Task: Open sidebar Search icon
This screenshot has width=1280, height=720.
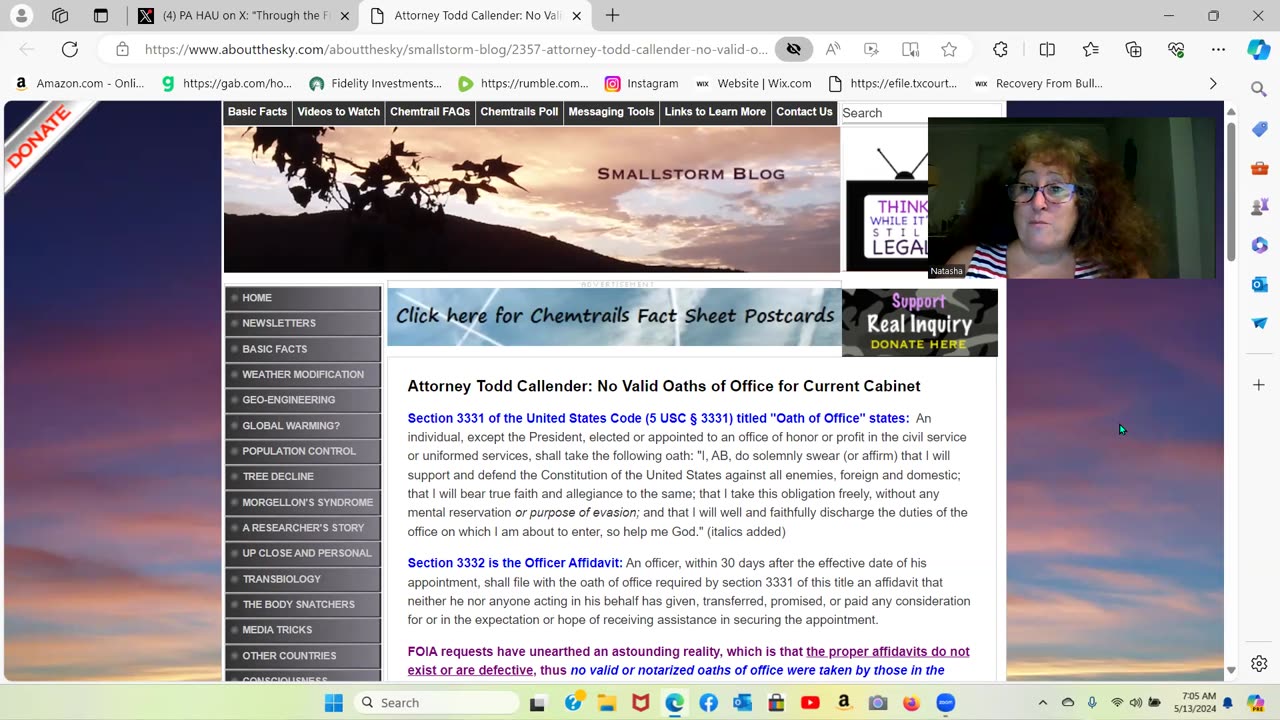Action: coord(1259,90)
